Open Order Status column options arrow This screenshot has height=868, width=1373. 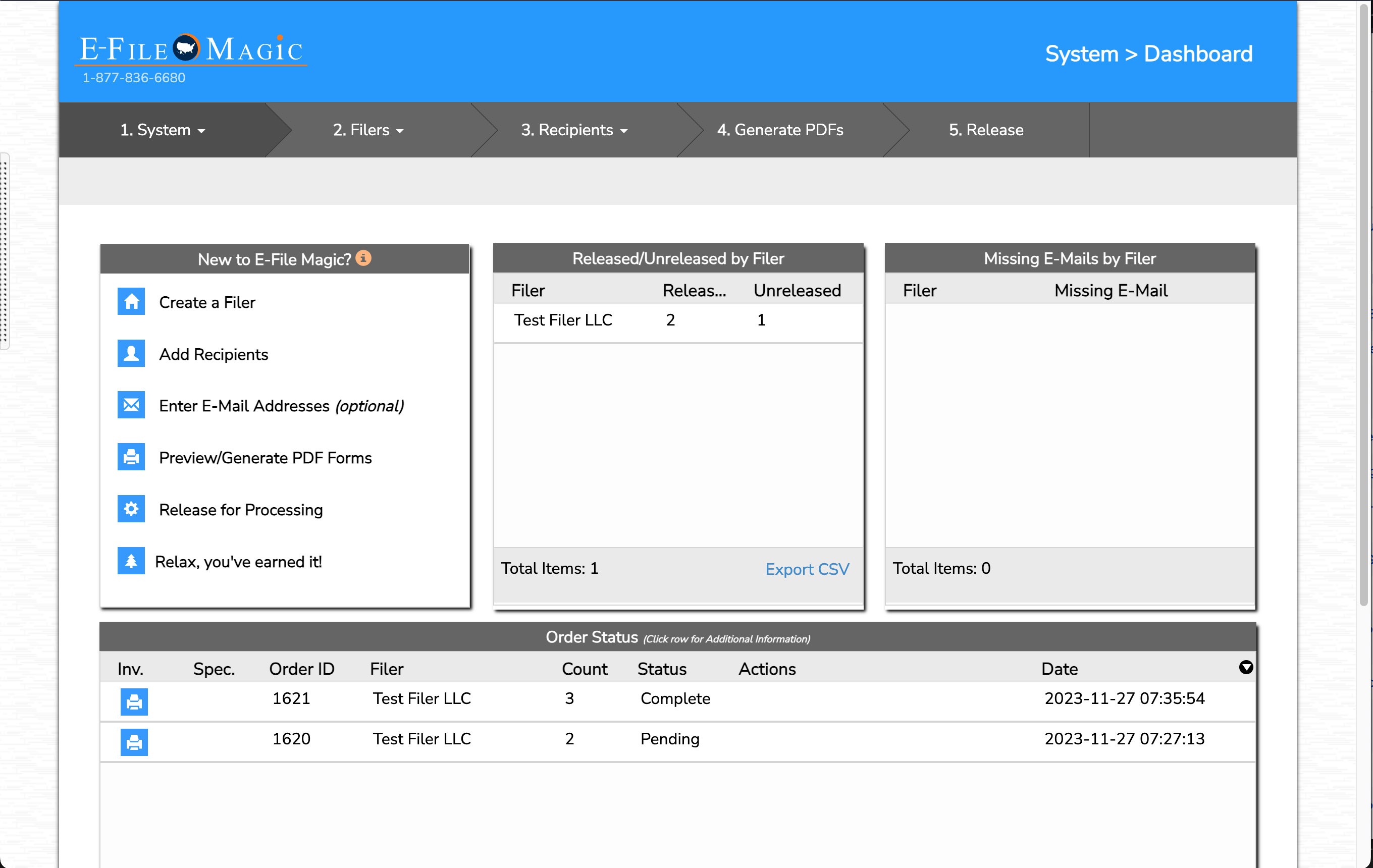[1246, 667]
